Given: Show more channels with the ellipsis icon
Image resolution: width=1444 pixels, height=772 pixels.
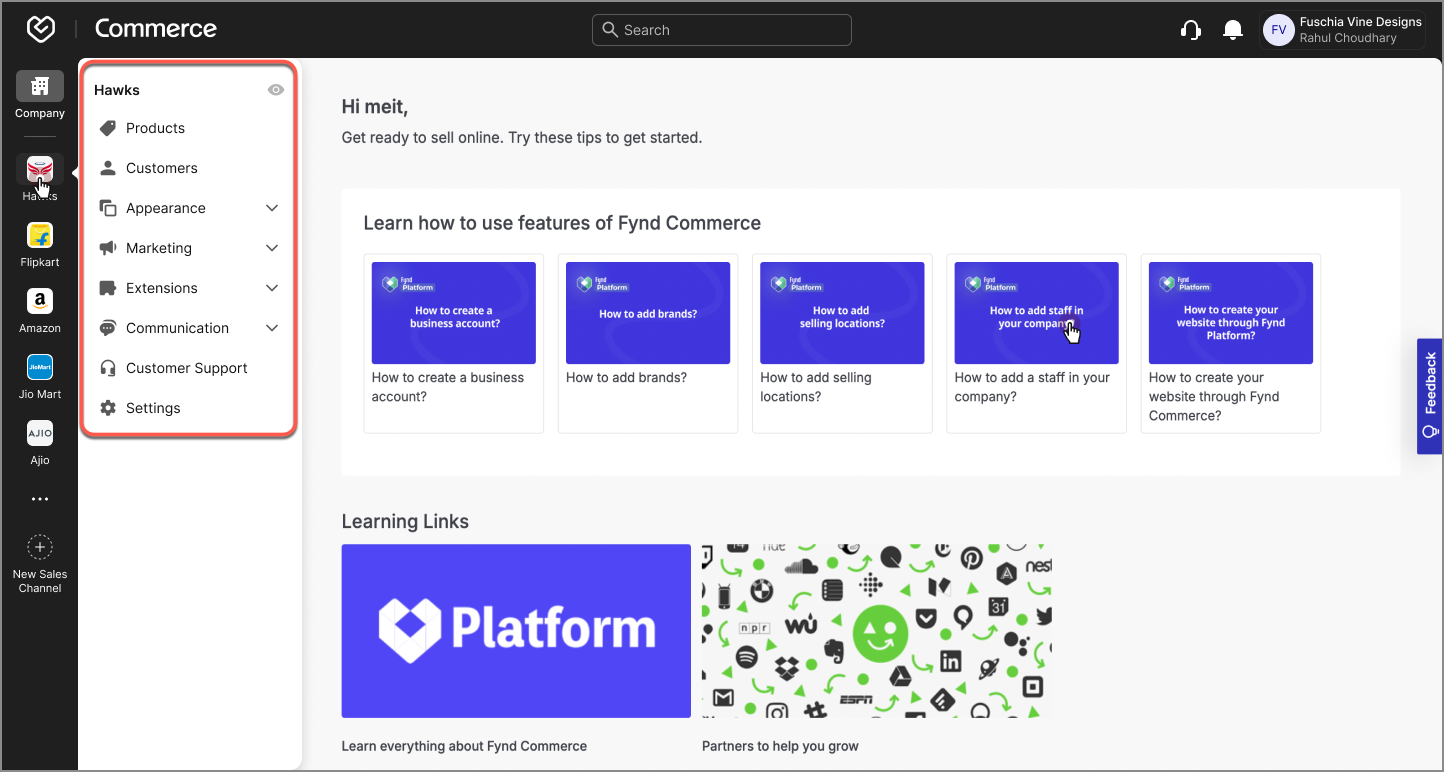Looking at the screenshot, I should [x=39, y=498].
